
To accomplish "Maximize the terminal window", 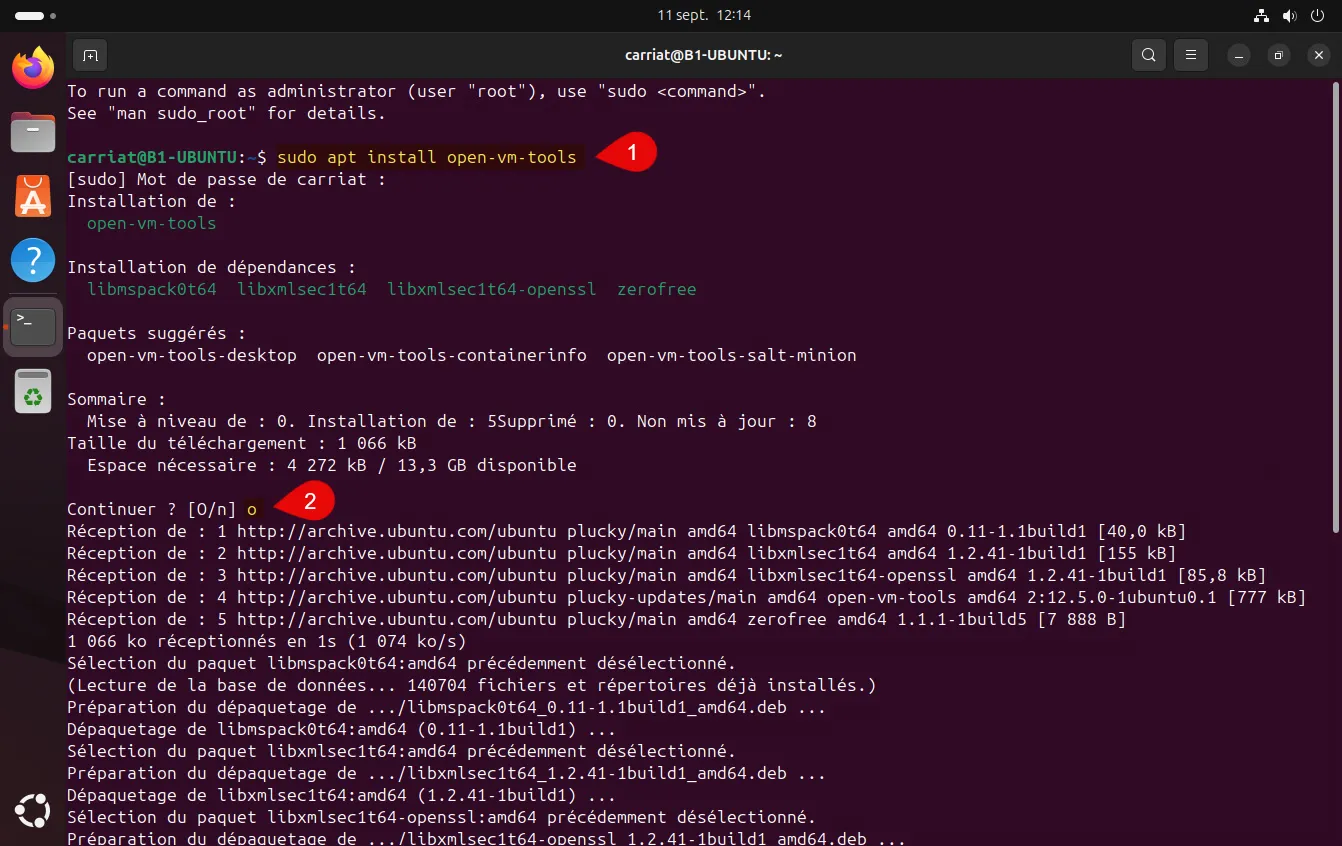I will point(1278,55).
